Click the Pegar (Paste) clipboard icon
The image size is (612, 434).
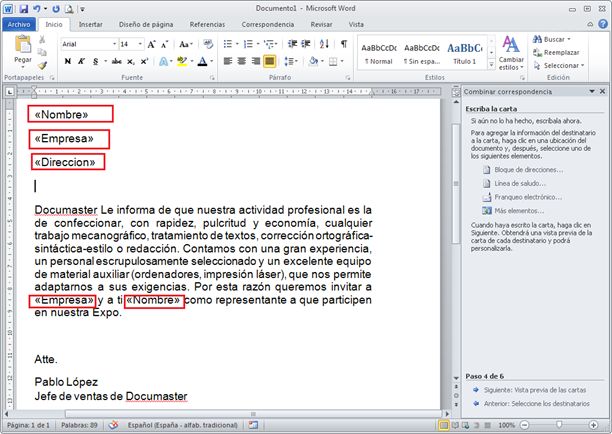tap(23, 44)
